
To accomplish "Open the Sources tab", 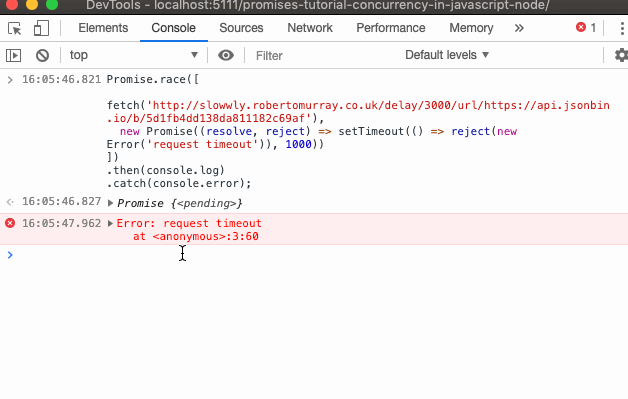I will pyautogui.click(x=241, y=28).
